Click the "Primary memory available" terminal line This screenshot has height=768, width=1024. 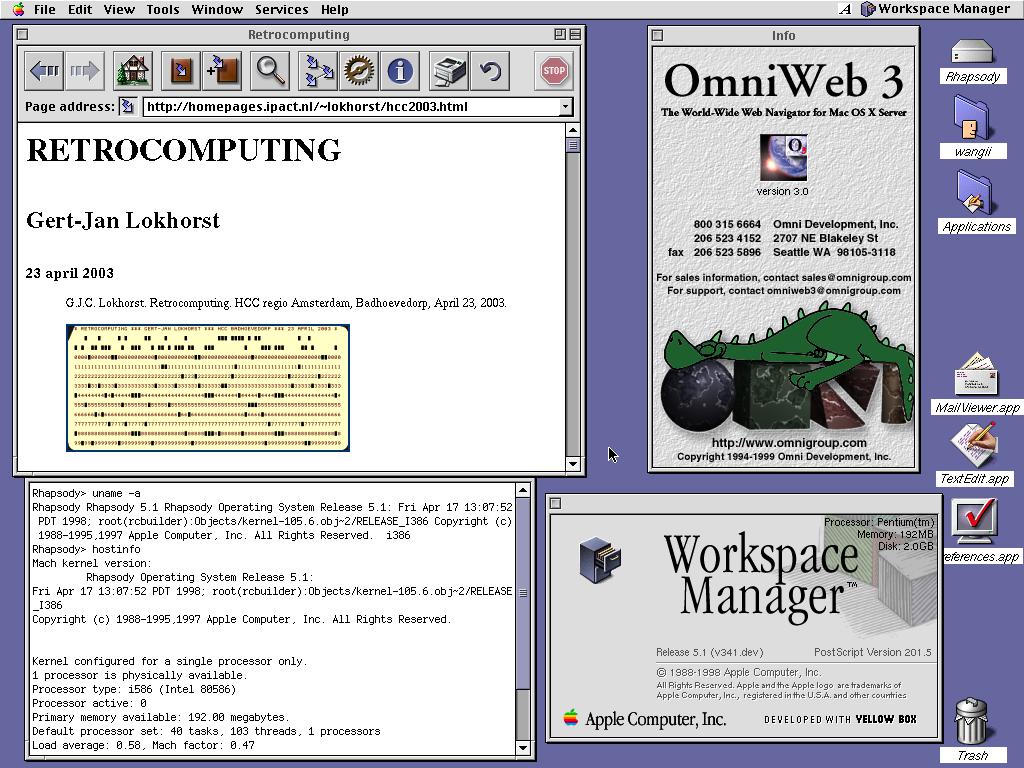click(161, 717)
